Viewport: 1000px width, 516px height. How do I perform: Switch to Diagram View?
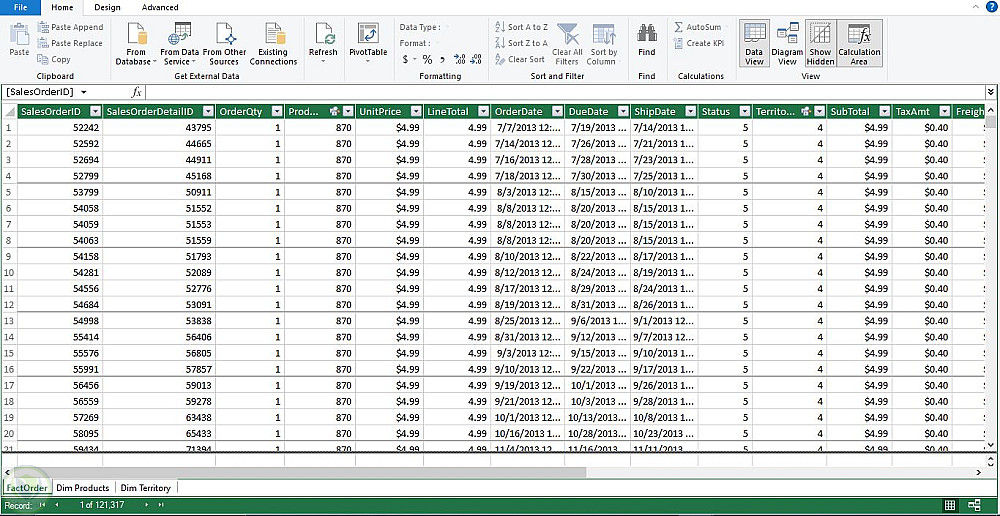pos(787,43)
